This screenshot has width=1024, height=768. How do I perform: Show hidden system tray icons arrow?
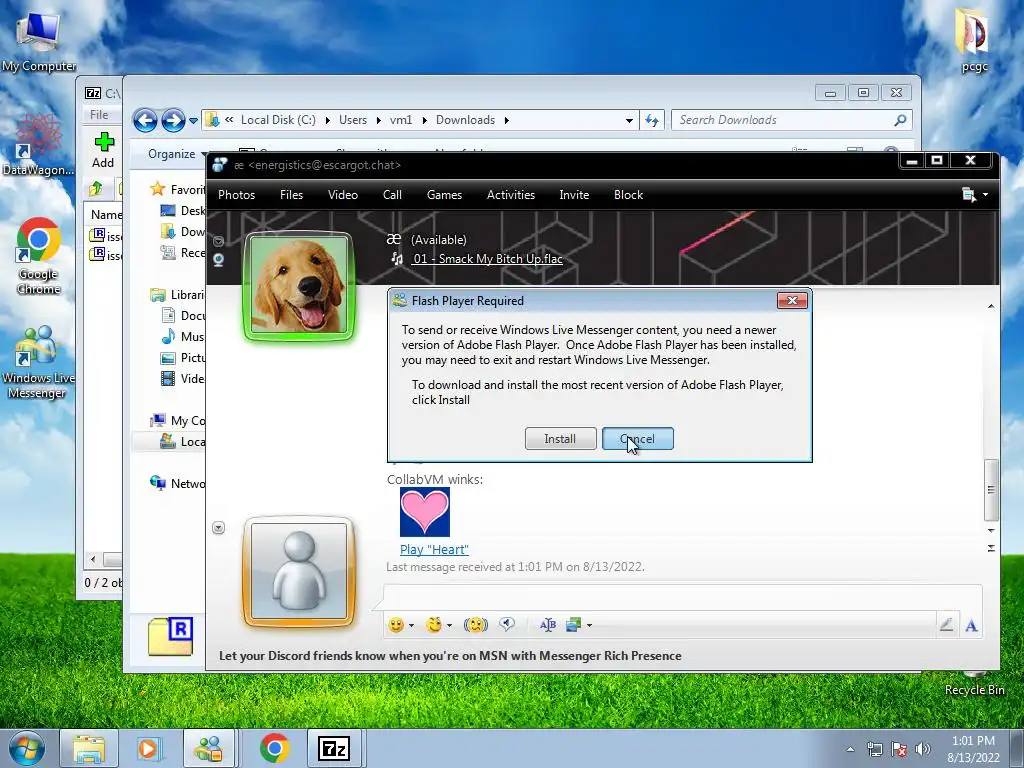[850, 749]
